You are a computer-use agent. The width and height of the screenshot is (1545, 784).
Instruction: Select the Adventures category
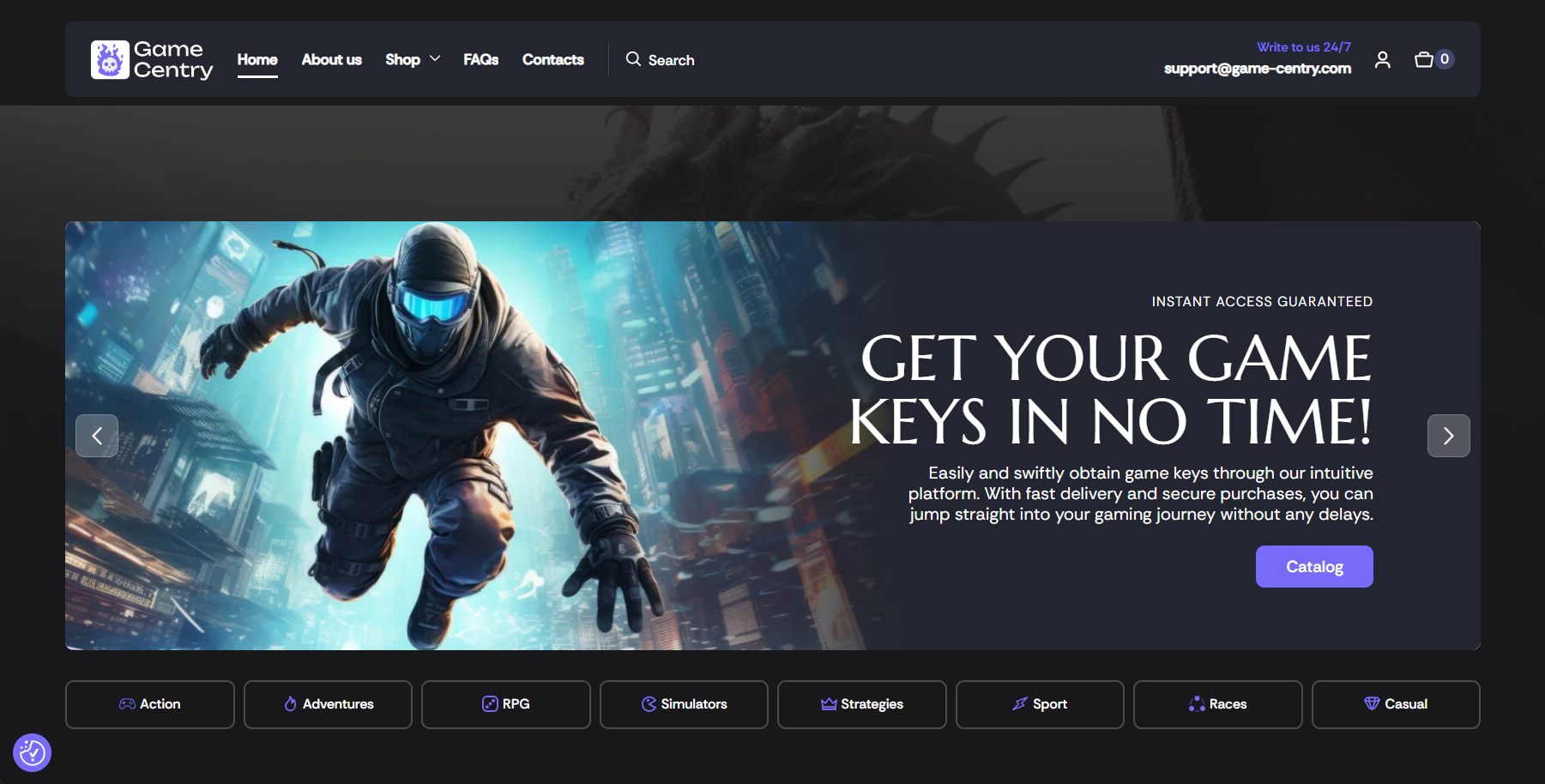[328, 704]
